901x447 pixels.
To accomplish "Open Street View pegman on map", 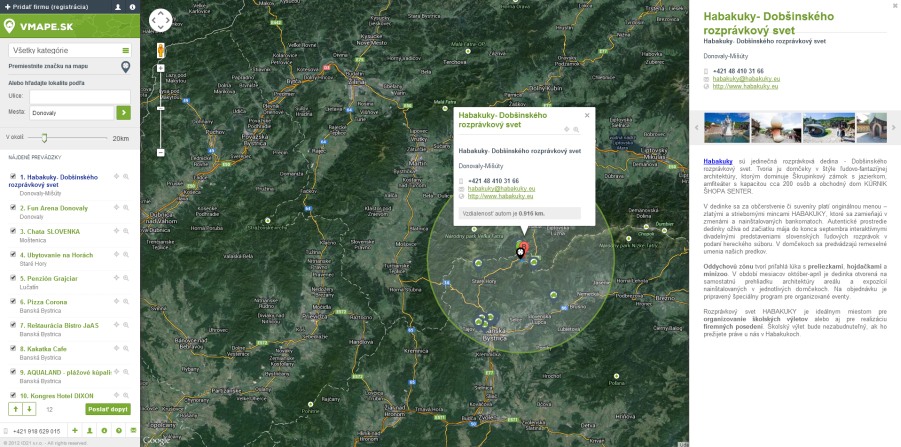I will tap(160, 49).
